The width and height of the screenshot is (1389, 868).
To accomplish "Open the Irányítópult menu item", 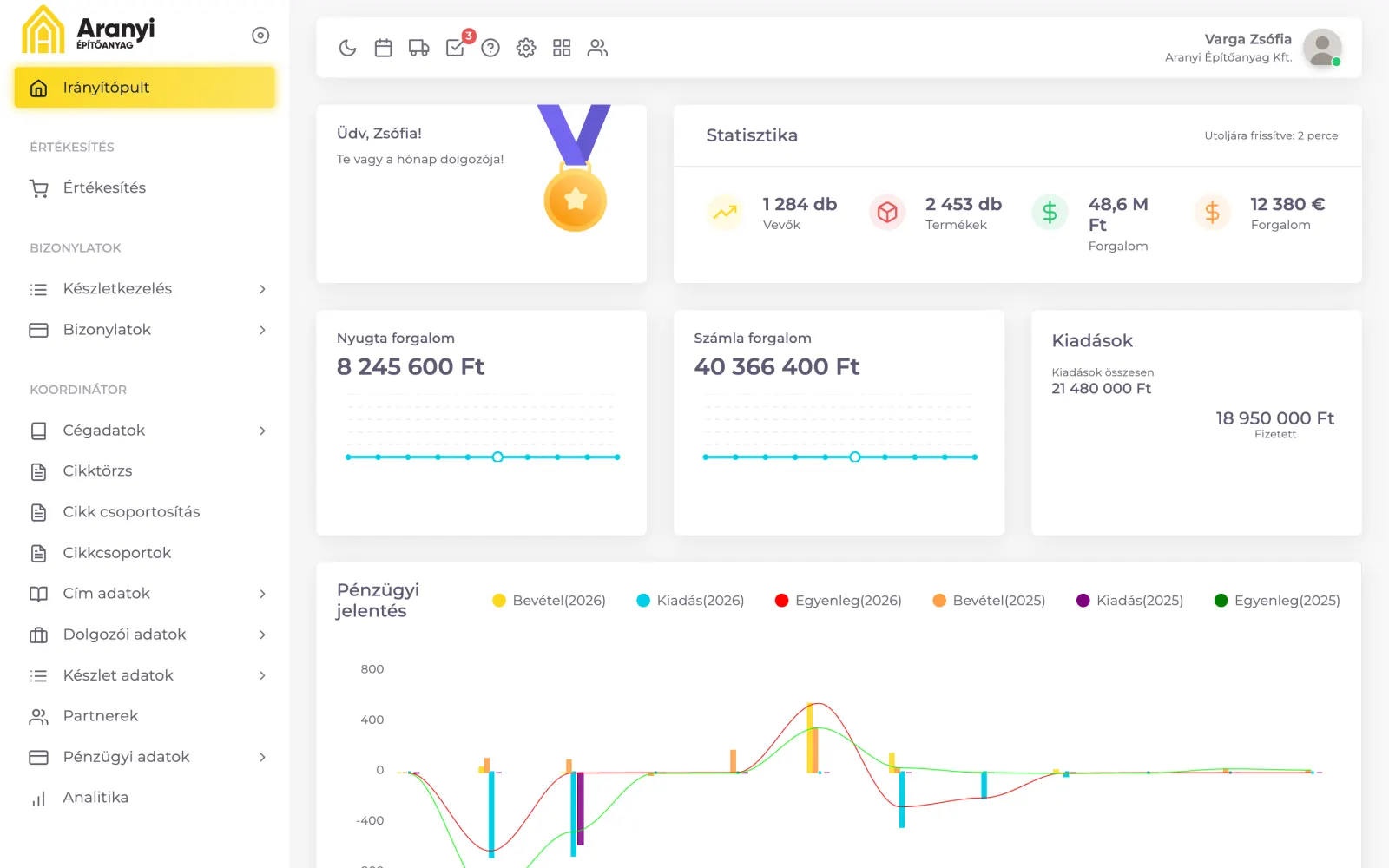I will point(145,88).
